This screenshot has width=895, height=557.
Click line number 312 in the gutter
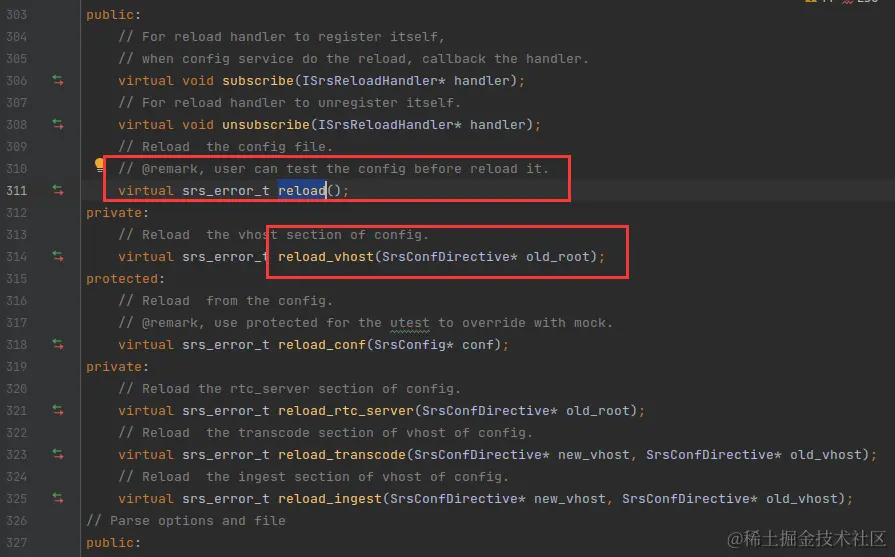17,212
